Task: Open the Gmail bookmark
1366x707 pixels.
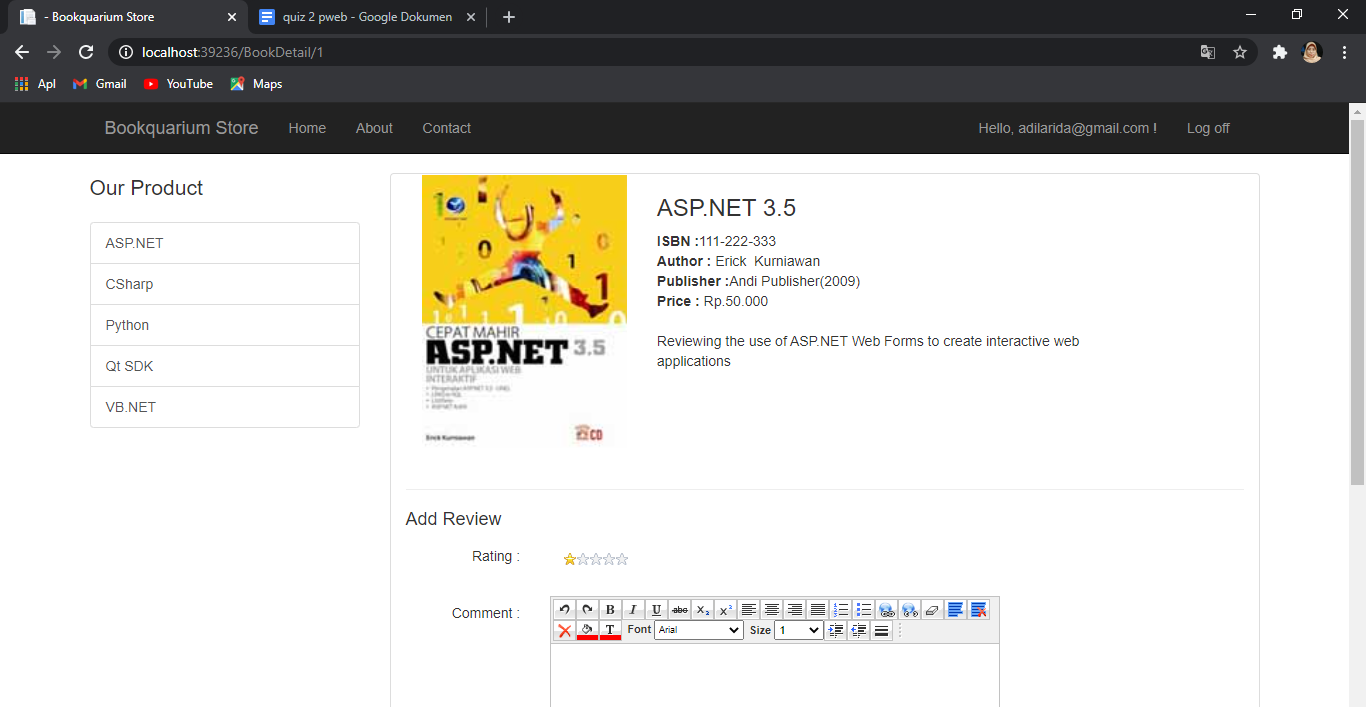Action: [100, 84]
